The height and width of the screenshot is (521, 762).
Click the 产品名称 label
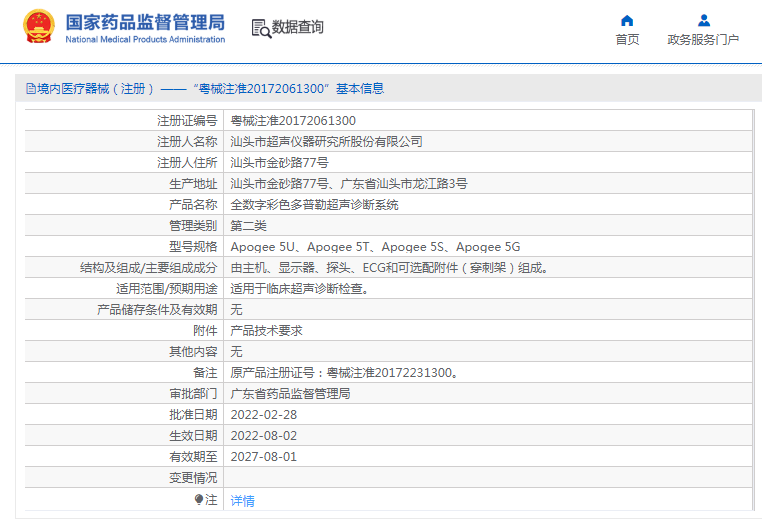pos(193,205)
